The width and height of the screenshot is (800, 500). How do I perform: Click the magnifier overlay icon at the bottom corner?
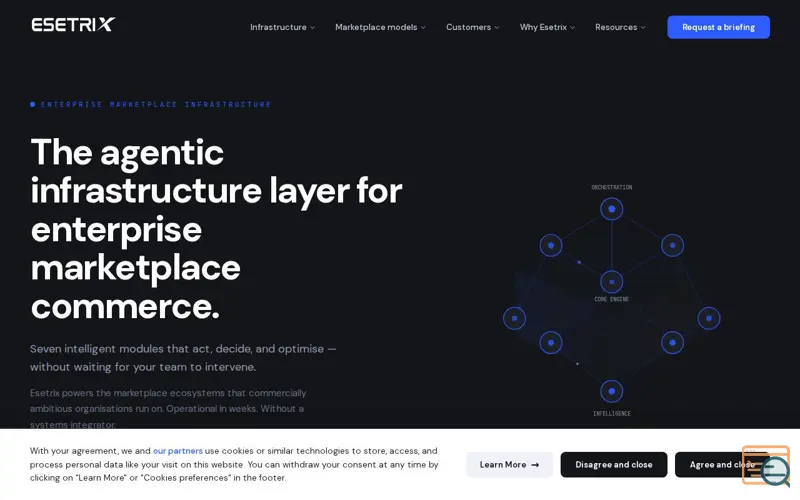(774, 470)
